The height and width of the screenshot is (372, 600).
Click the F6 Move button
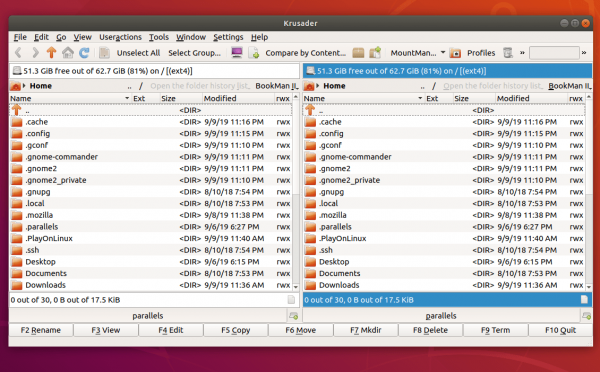point(301,330)
